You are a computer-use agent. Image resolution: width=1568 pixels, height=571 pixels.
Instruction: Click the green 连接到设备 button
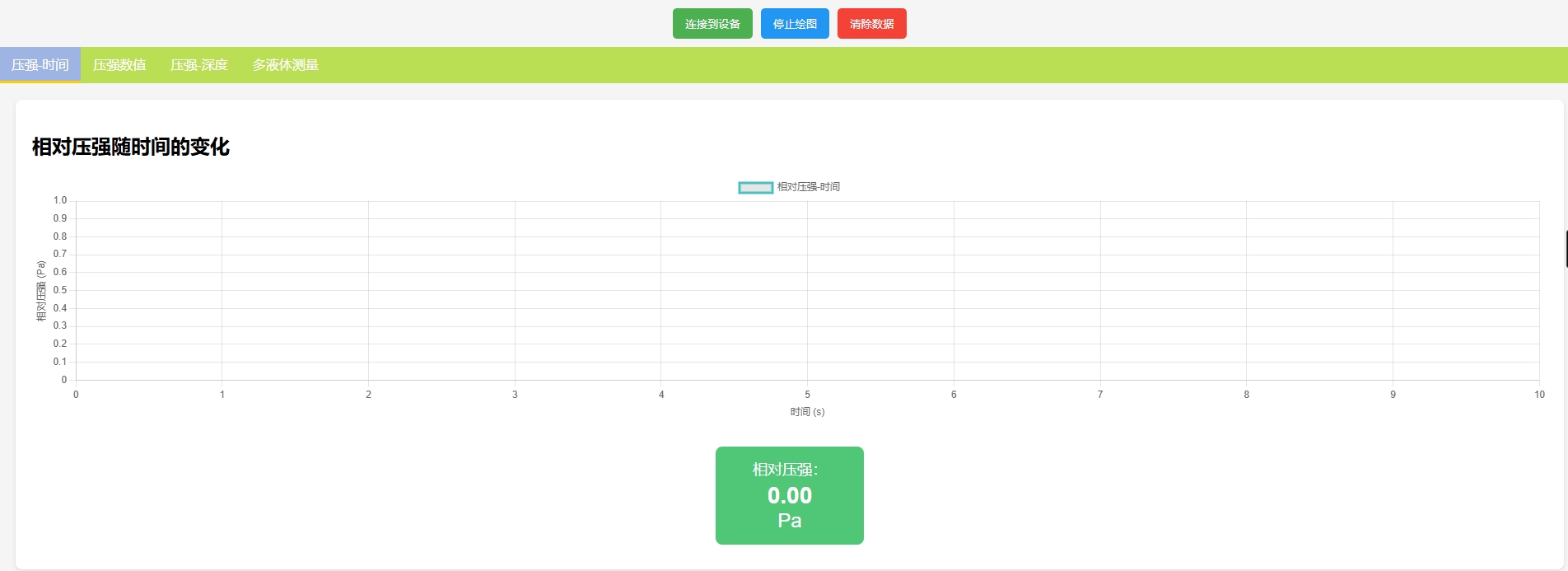click(x=712, y=24)
